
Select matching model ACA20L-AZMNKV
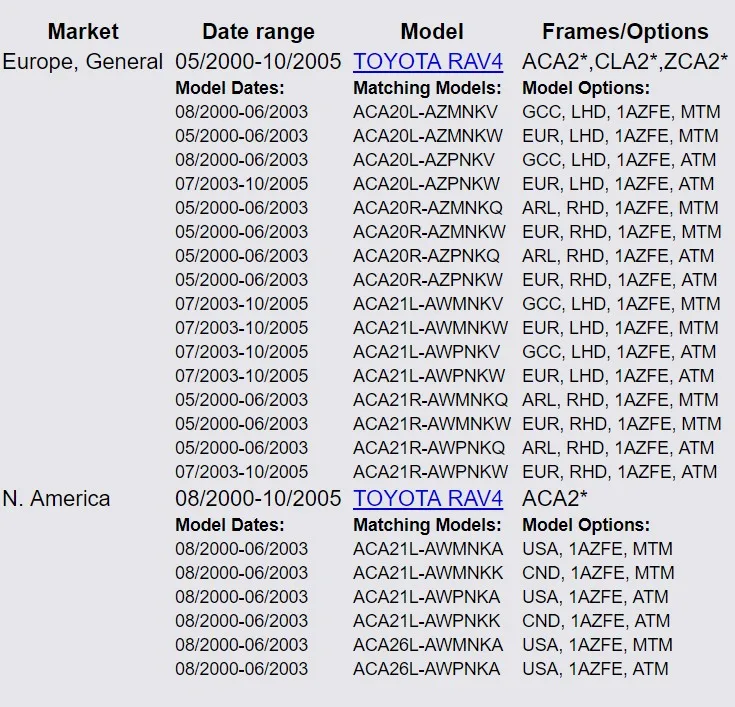pos(424,112)
